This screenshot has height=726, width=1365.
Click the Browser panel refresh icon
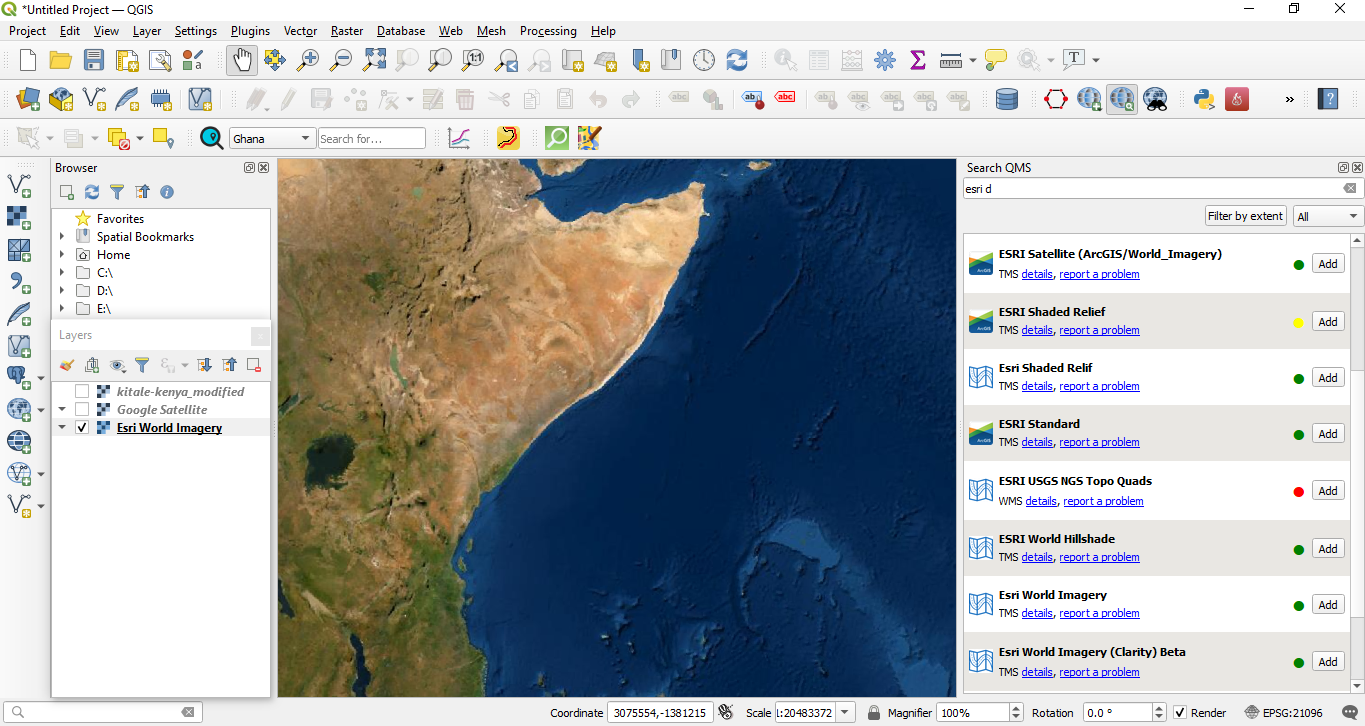click(x=92, y=191)
